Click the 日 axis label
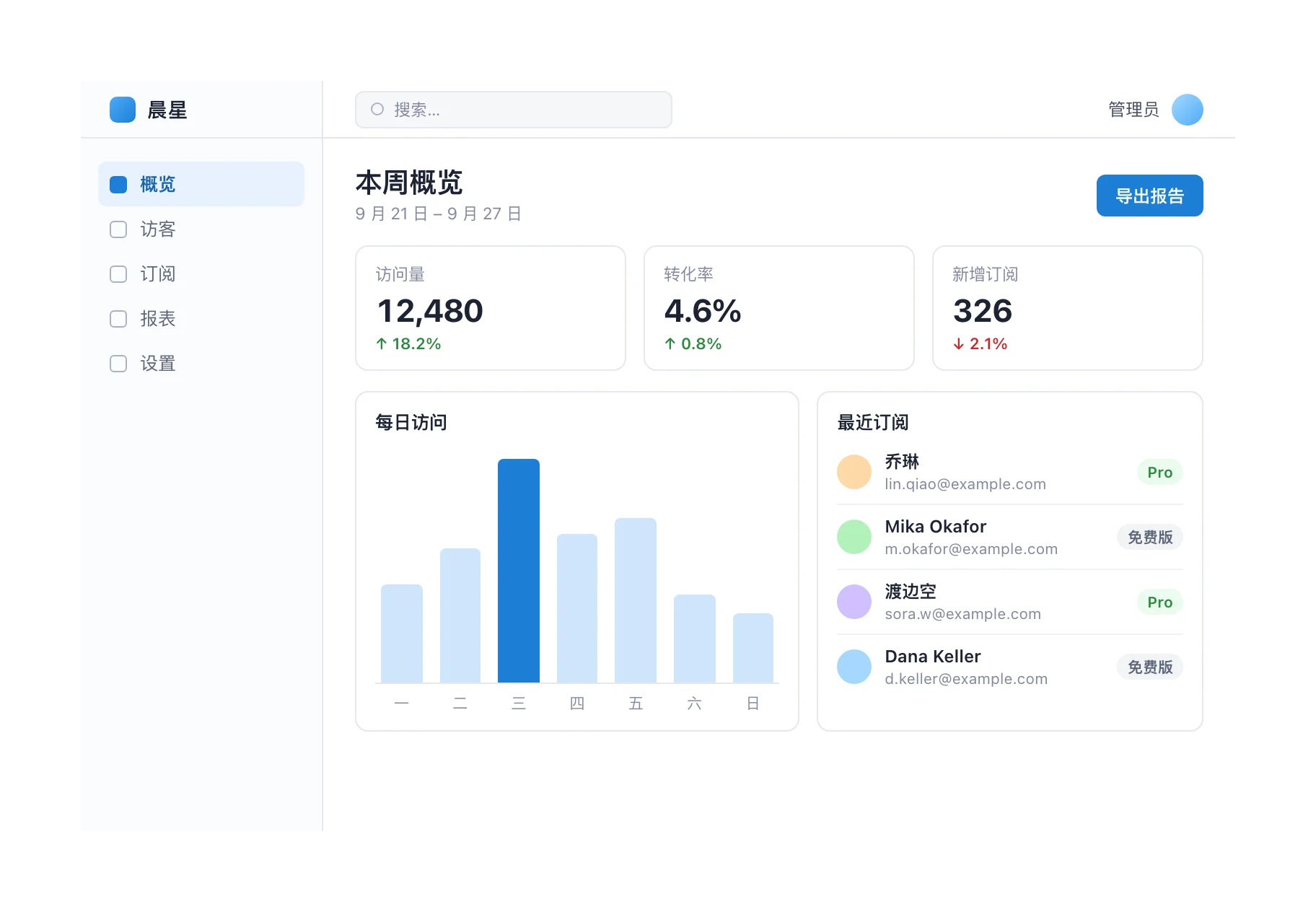The width and height of the screenshot is (1316, 912). [x=753, y=703]
